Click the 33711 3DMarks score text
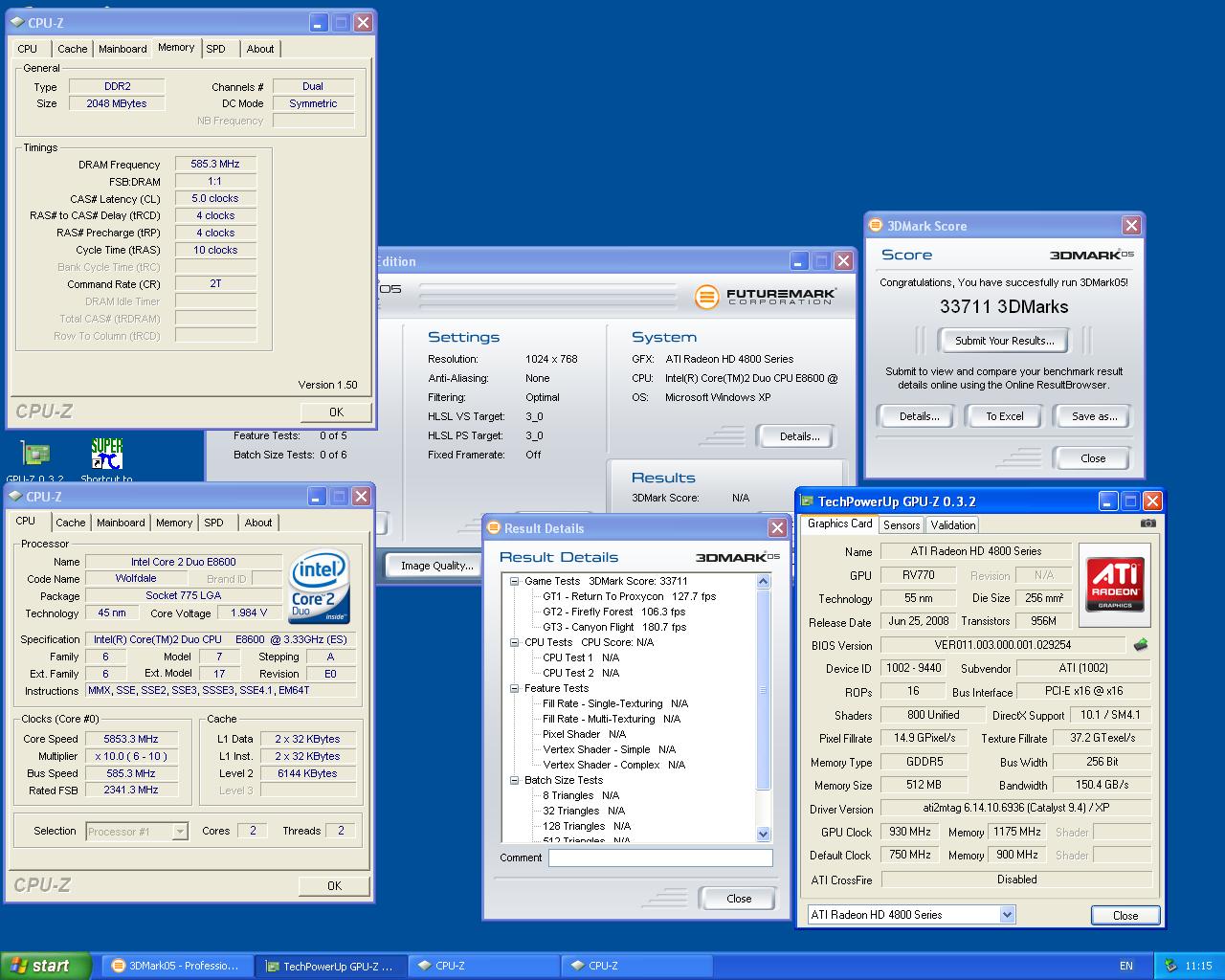The height and width of the screenshot is (980, 1225). pyautogui.click(x=1004, y=307)
